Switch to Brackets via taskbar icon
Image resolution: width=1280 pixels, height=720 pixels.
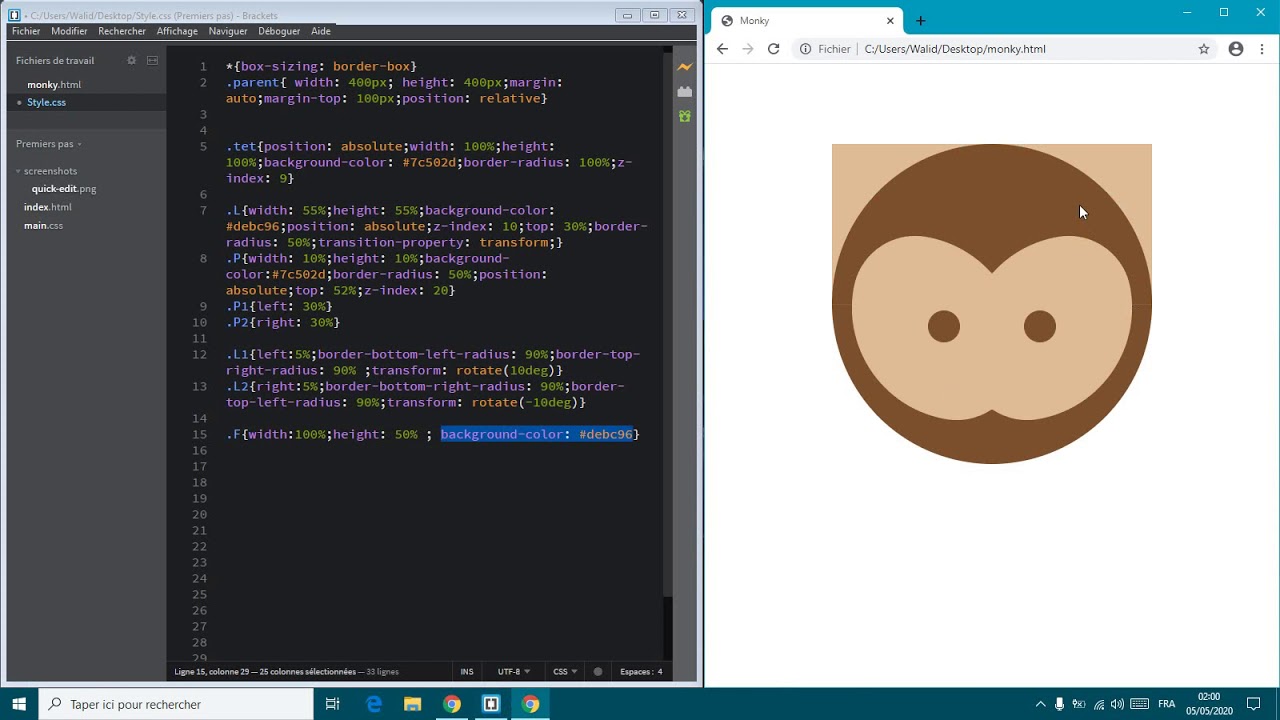tap(491, 704)
